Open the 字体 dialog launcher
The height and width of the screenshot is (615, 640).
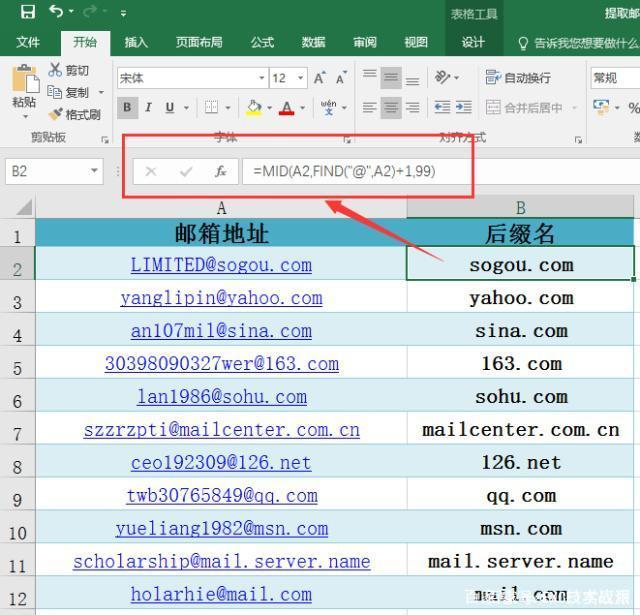pos(347,140)
